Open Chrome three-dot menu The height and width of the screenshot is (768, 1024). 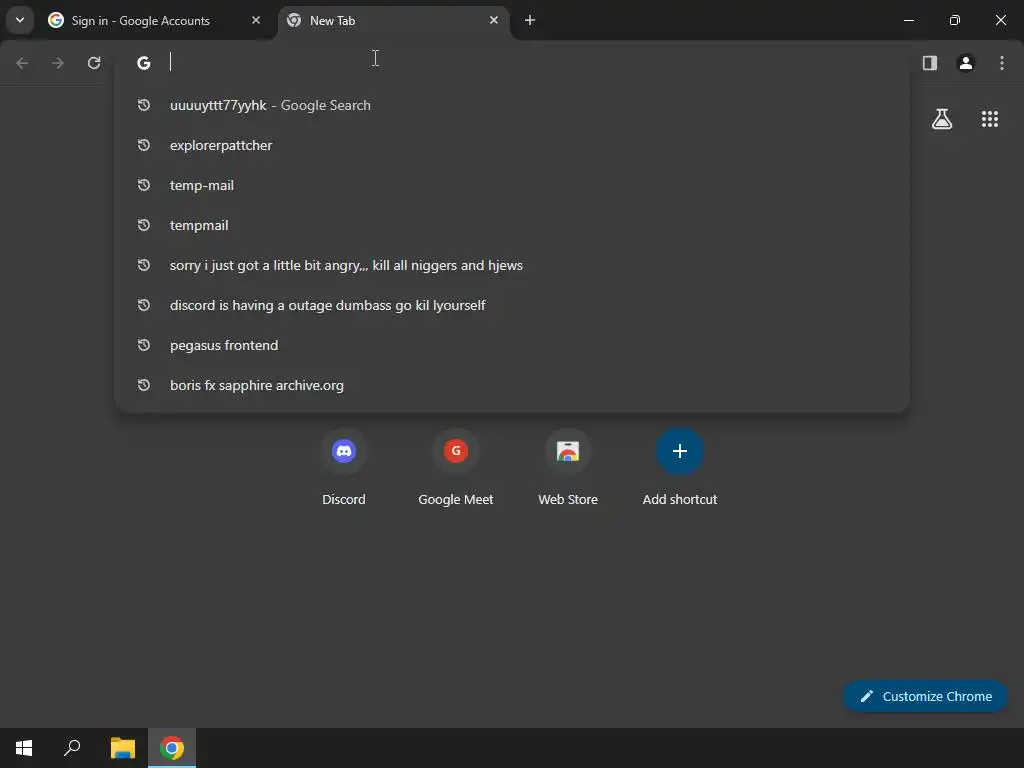click(x=1001, y=63)
